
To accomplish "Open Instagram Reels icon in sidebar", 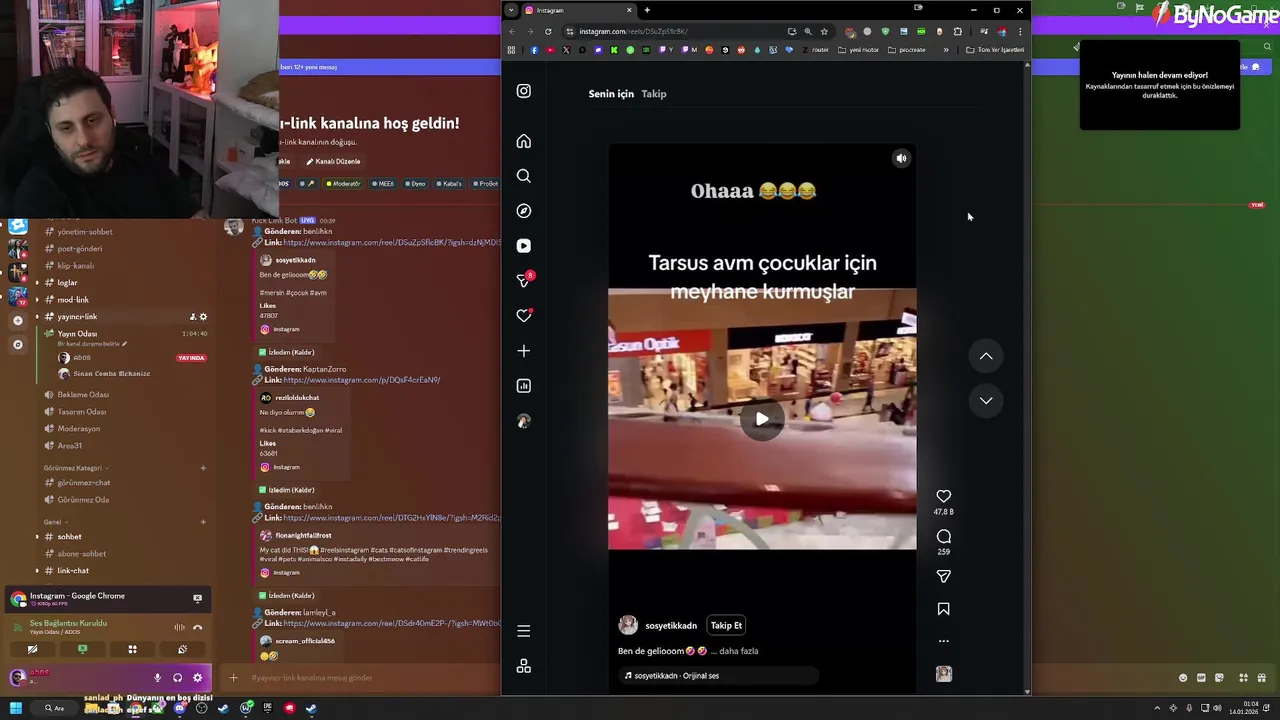I will [523, 246].
